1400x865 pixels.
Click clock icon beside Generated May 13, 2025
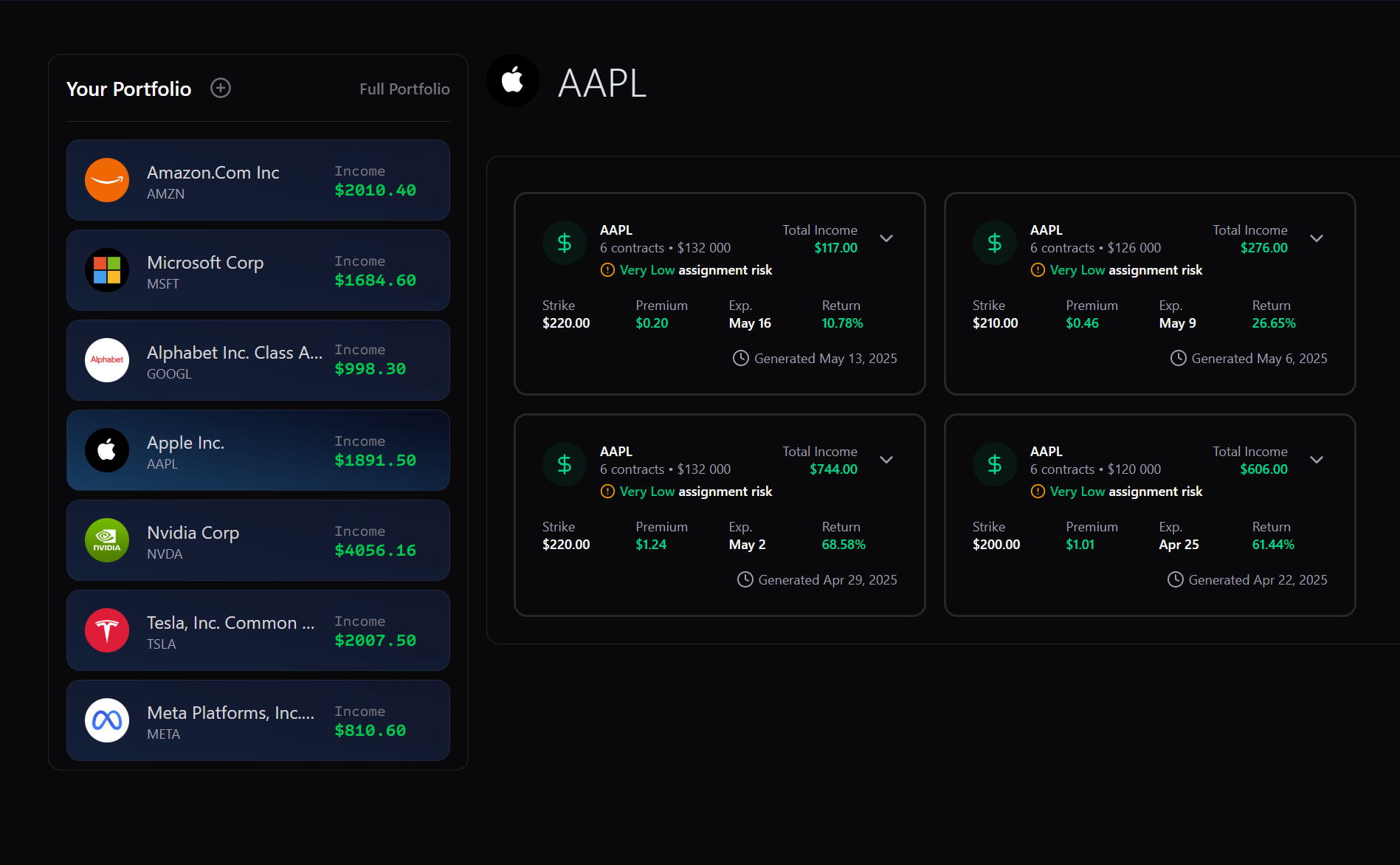(x=740, y=359)
